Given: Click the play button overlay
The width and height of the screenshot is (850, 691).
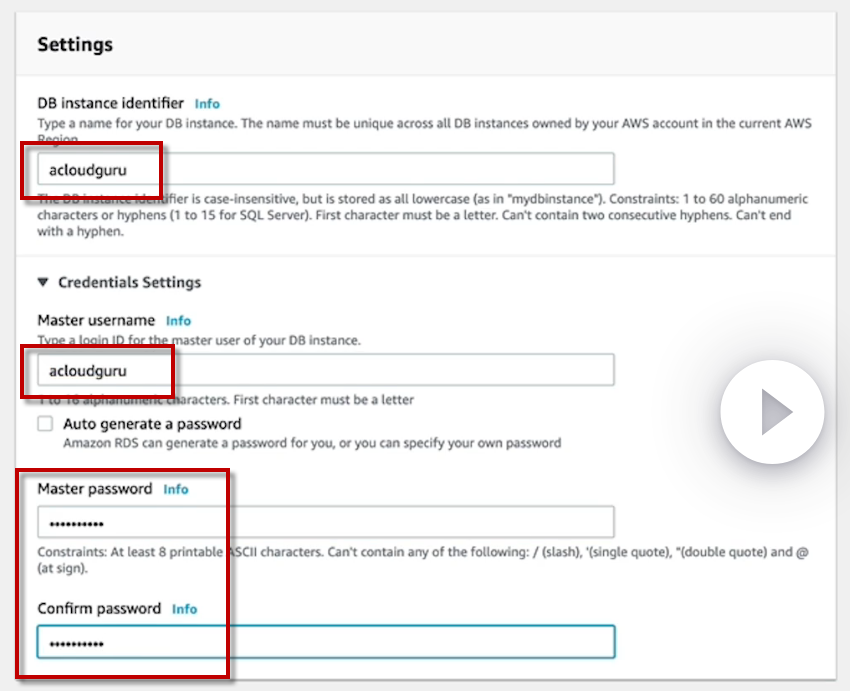Looking at the screenshot, I should pyautogui.click(x=772, y=412).
